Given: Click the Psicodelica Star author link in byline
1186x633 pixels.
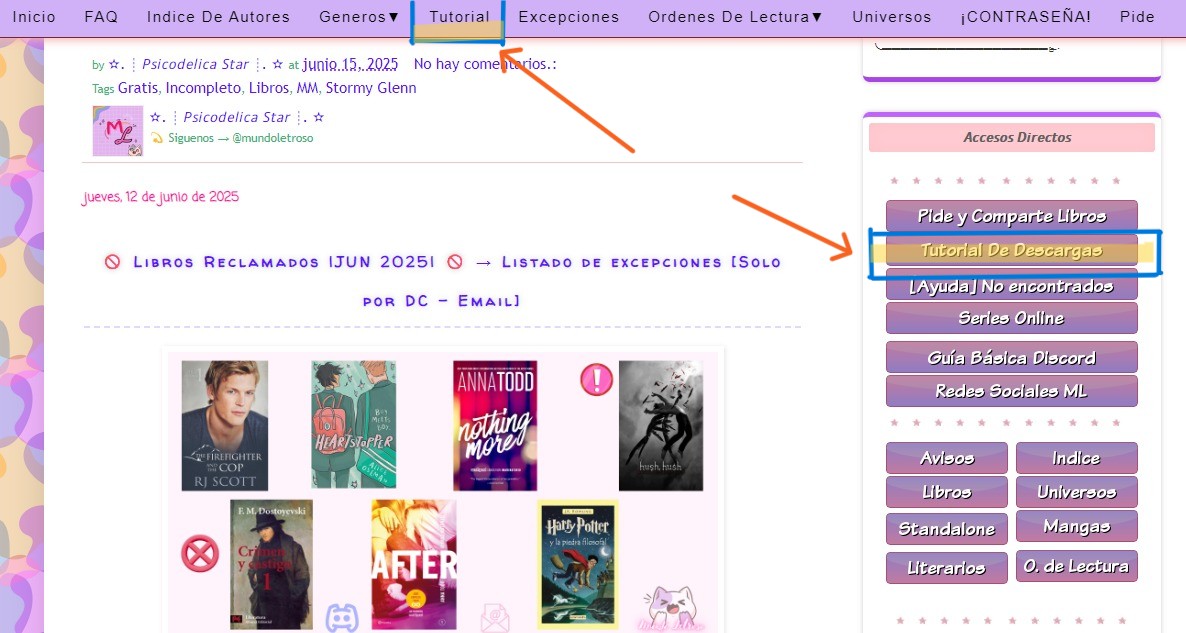Looking at the screenshot, I should [x=195, y=64].
